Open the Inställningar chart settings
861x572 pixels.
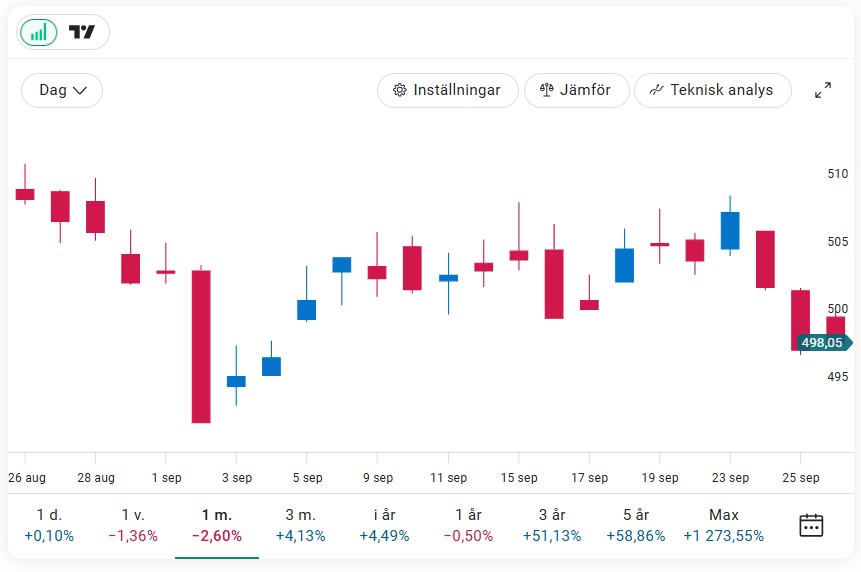[x=447, y=90]
